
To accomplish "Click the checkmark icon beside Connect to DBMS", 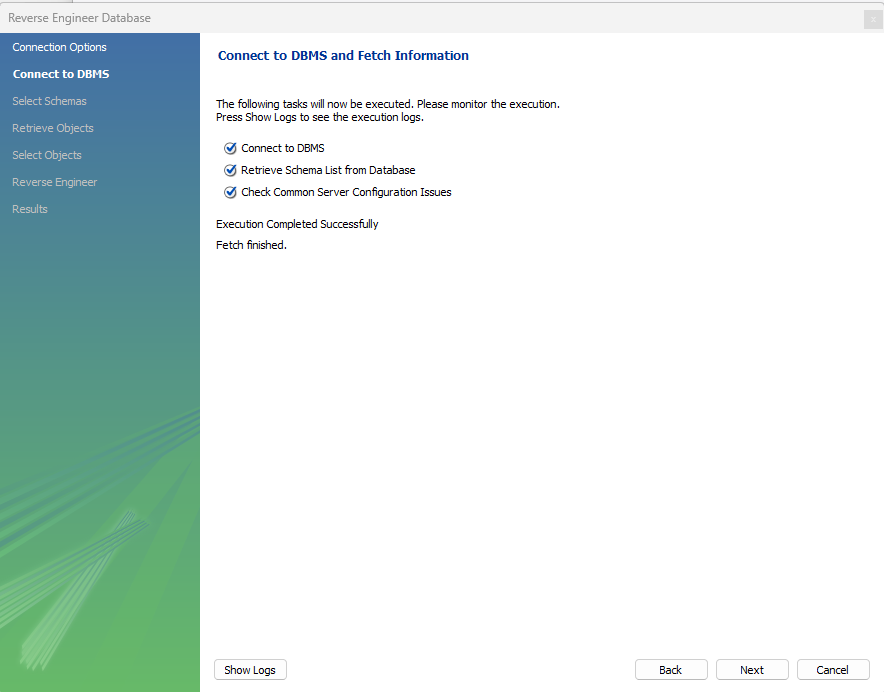I will click(x=230, y=148).
